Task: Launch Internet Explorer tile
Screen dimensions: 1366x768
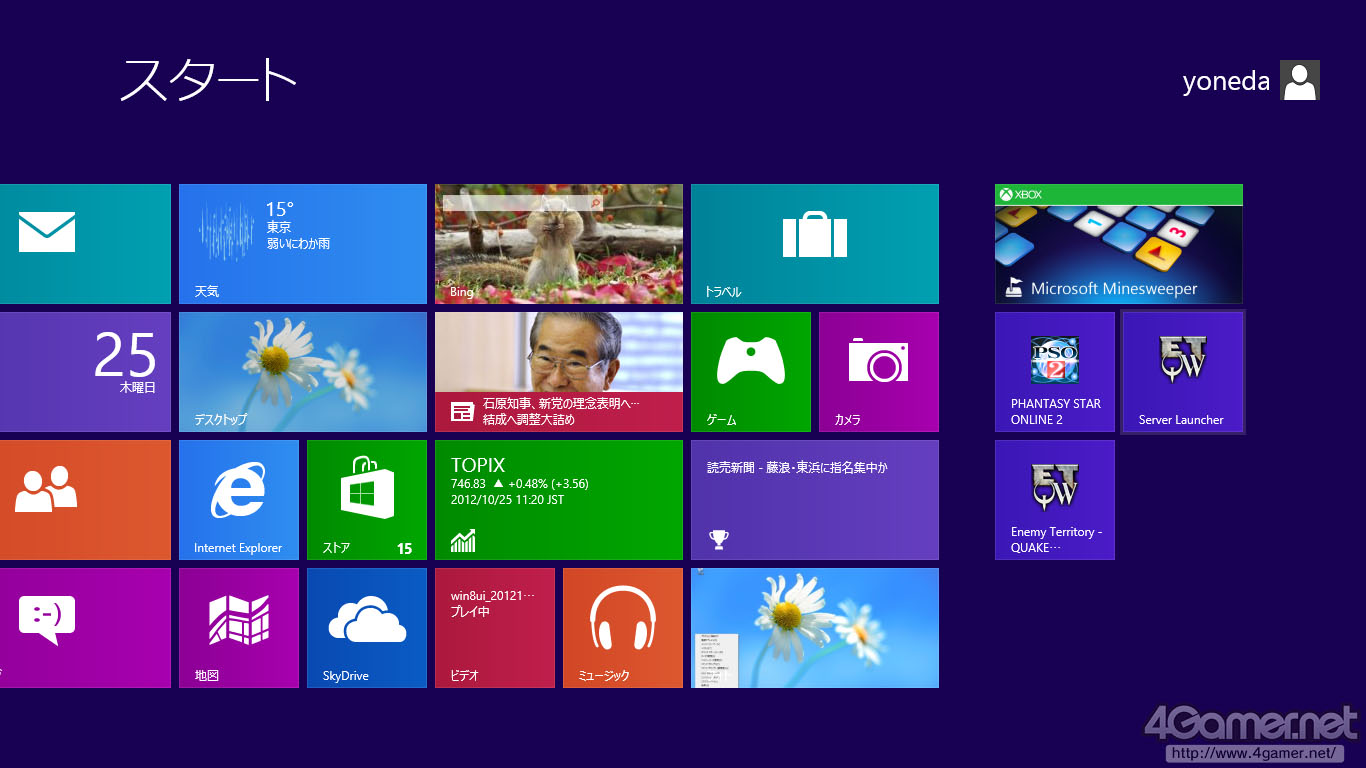Action: pos(239,500)
